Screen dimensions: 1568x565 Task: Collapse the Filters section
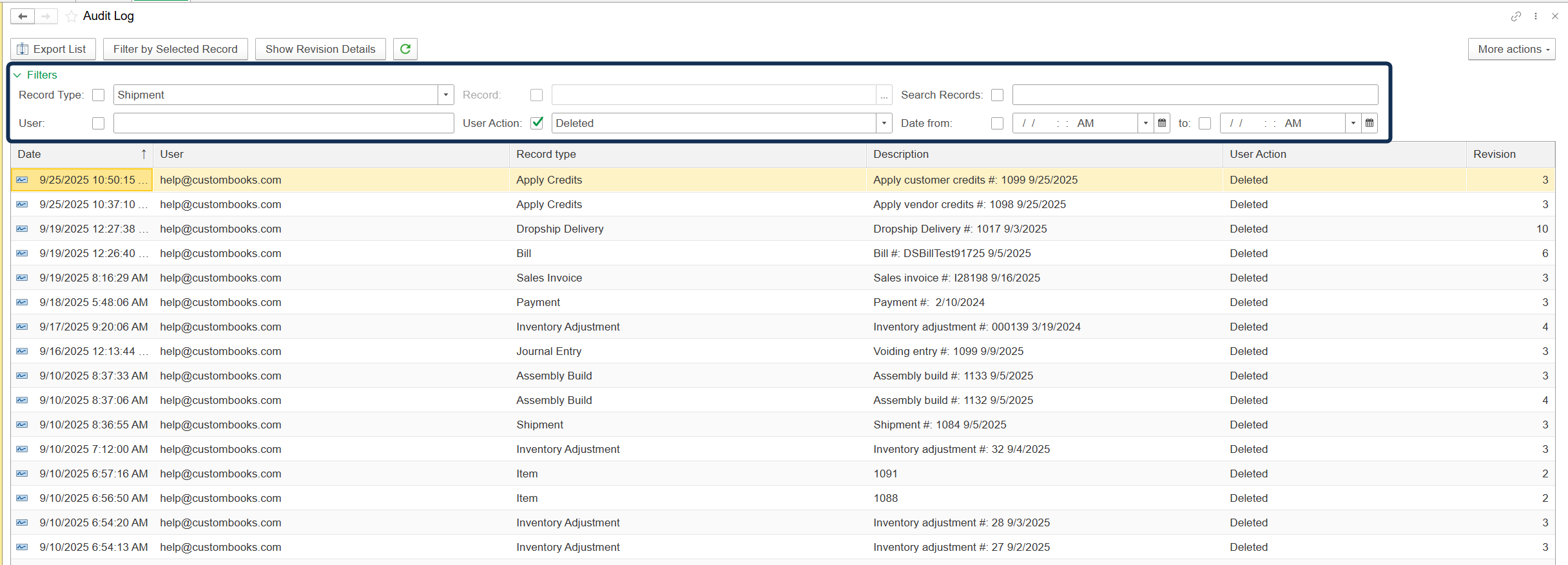pos(18,75)
